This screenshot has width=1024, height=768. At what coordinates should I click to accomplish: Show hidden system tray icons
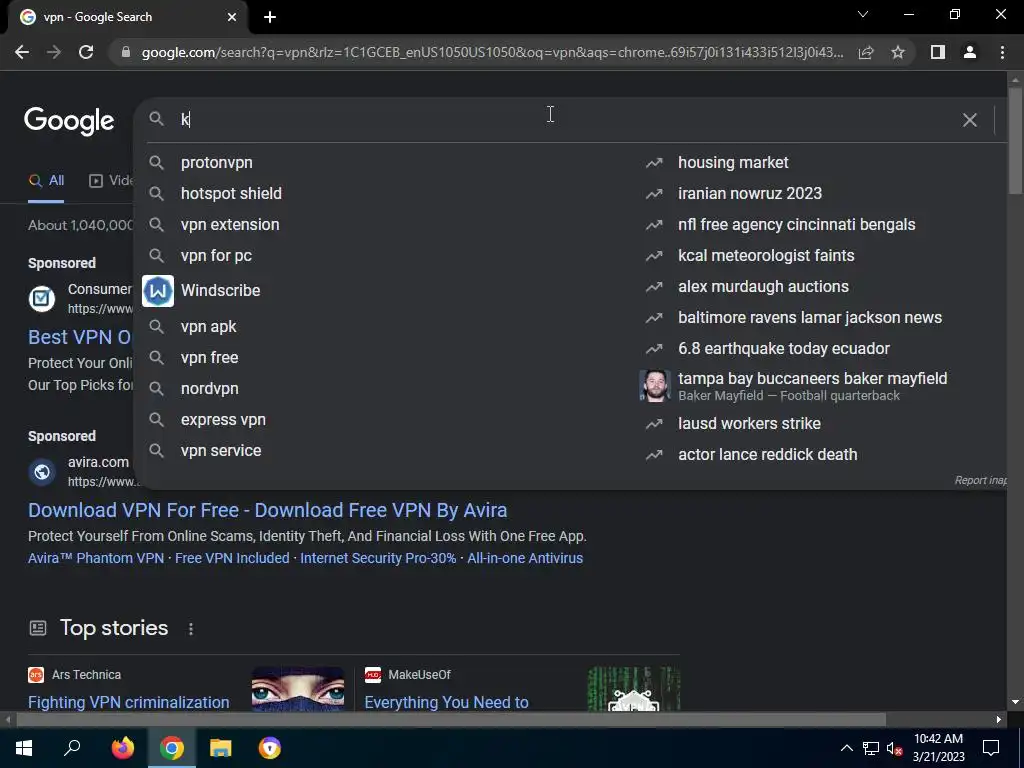click(846, 748)
